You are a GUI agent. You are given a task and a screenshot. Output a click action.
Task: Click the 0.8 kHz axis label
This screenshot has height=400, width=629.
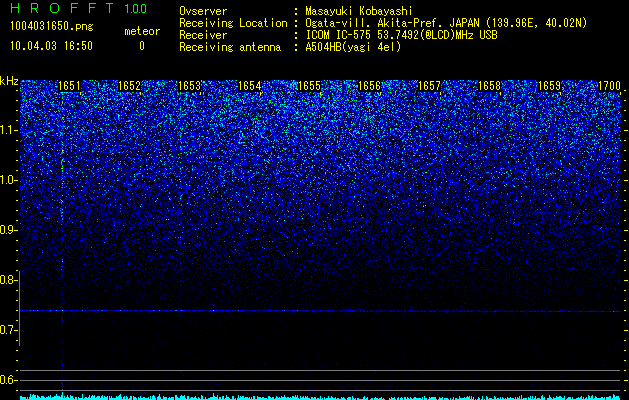click(x=8, y=280)
